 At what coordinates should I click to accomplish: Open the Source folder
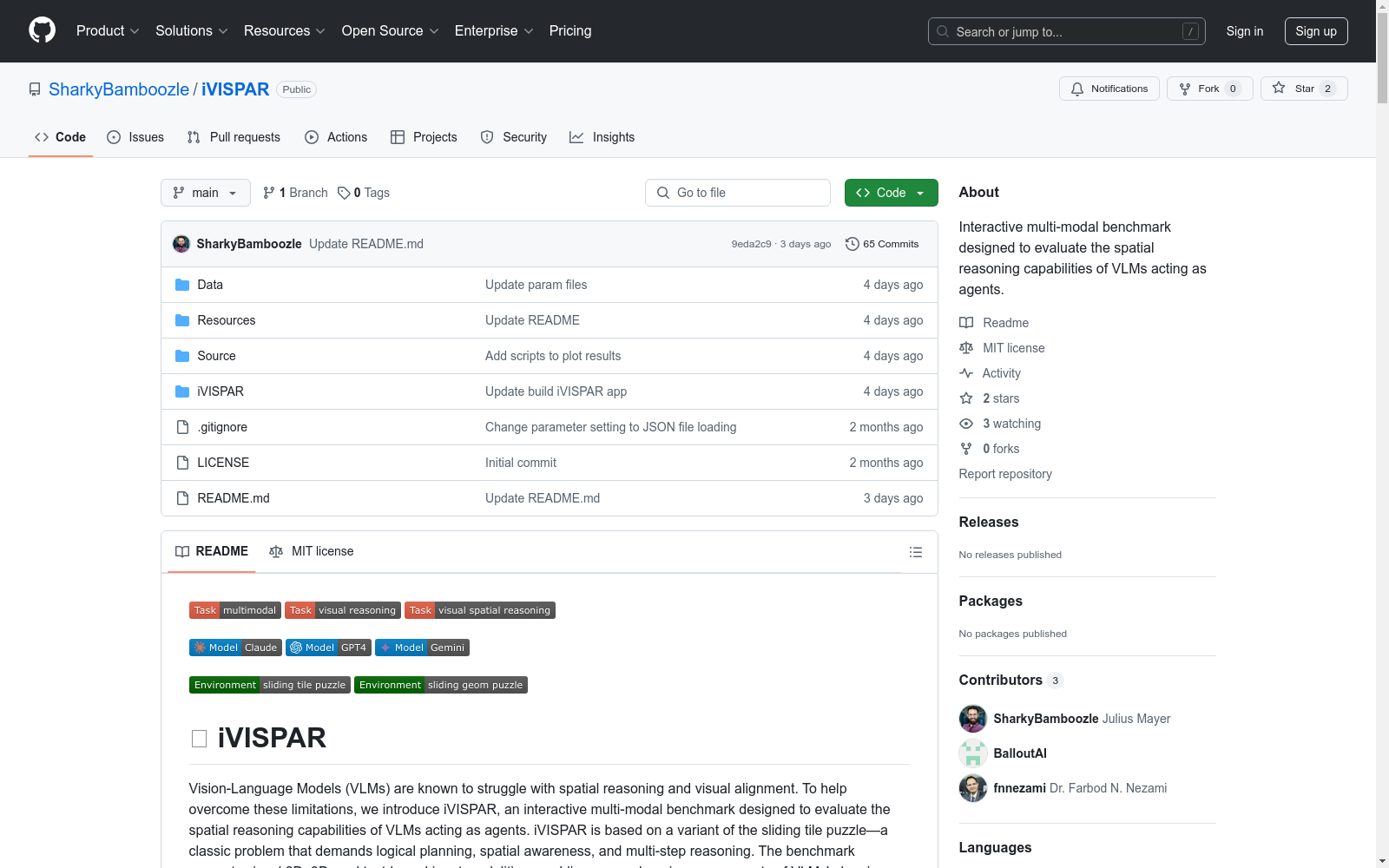216,356
